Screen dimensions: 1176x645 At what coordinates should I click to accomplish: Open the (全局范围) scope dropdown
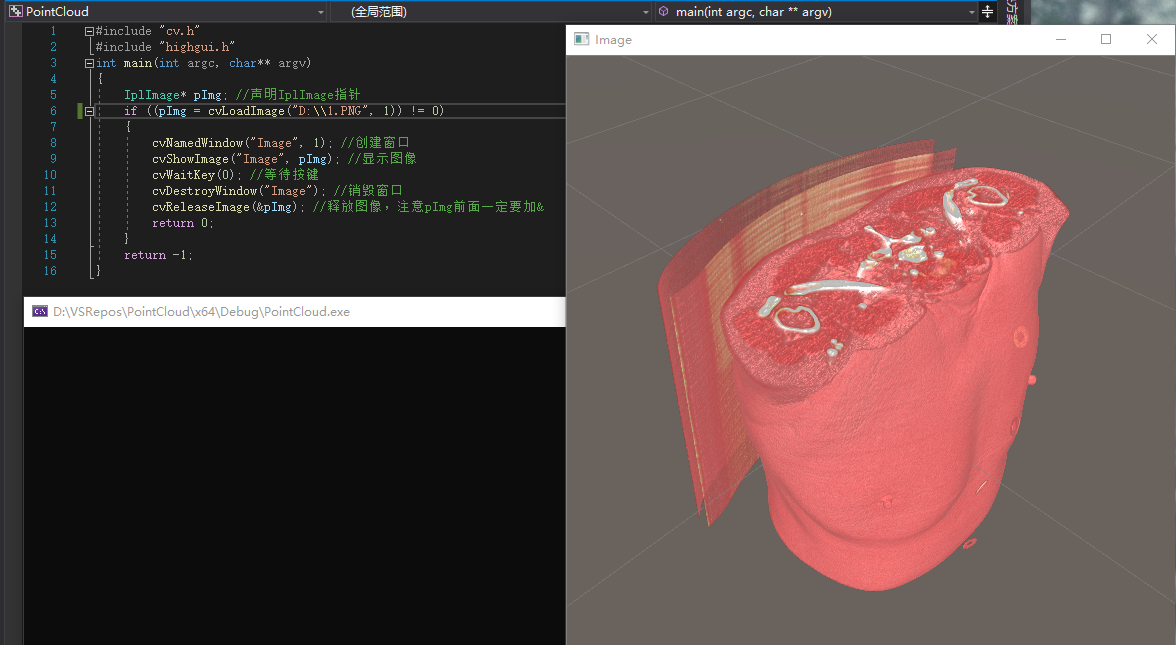pyautogui.click(x=645, y=11)
